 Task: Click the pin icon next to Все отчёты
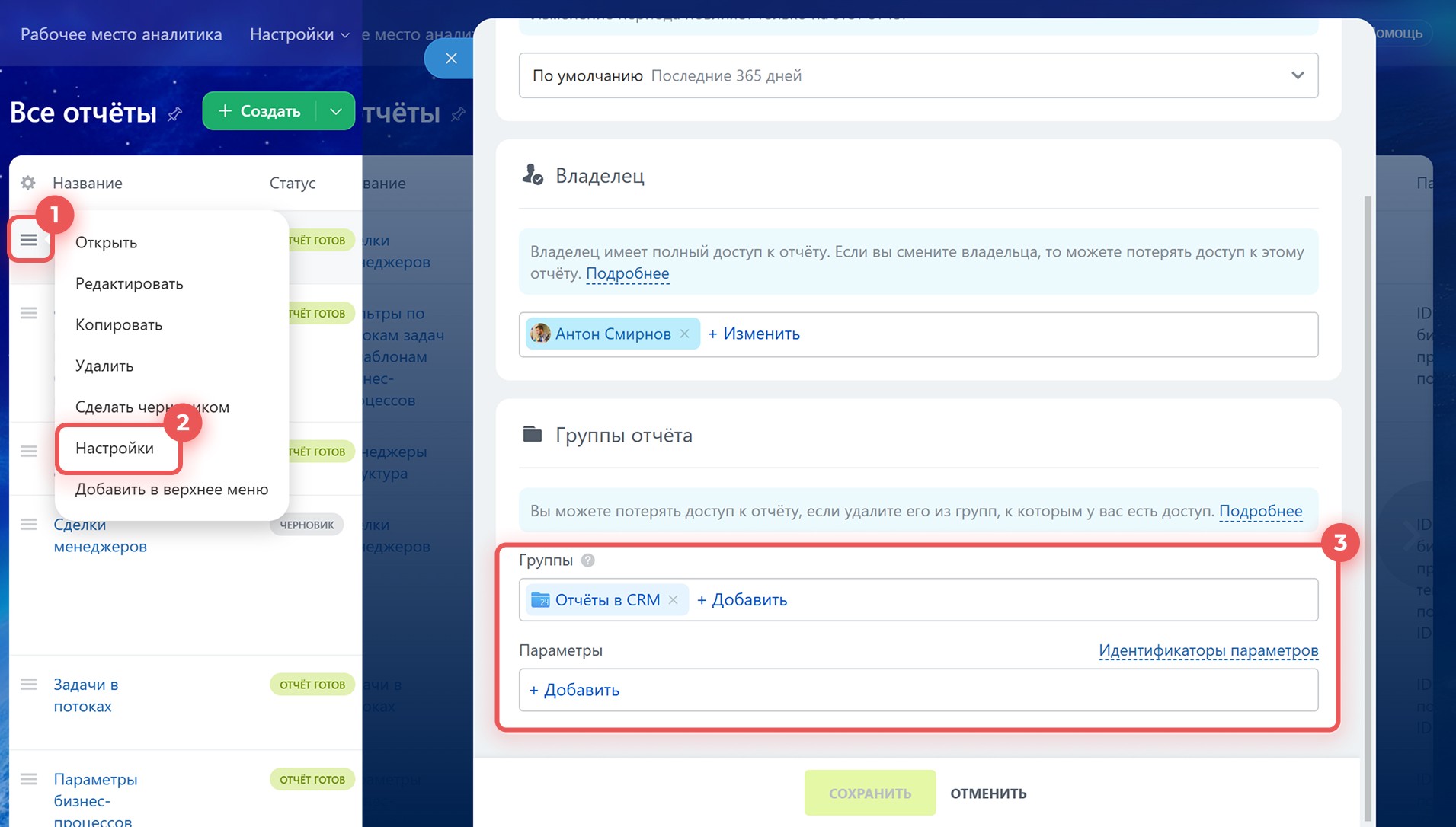click(x=175, y=114)
